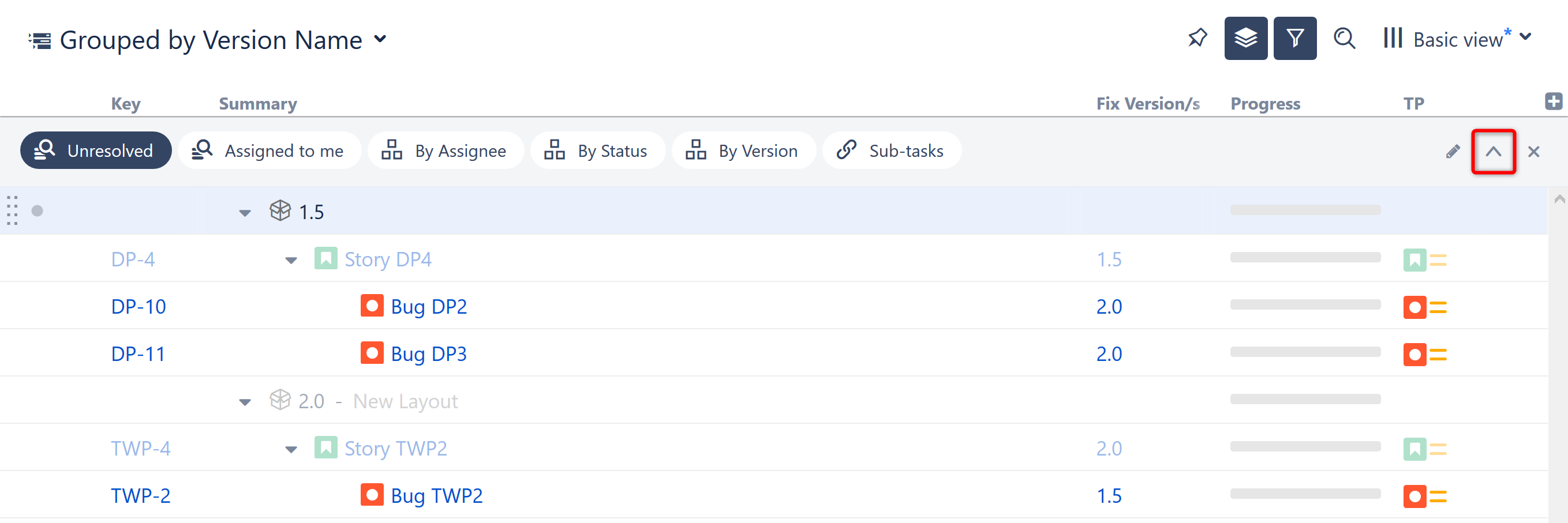Toggle the Transformations layers button

coord(1245,38)
